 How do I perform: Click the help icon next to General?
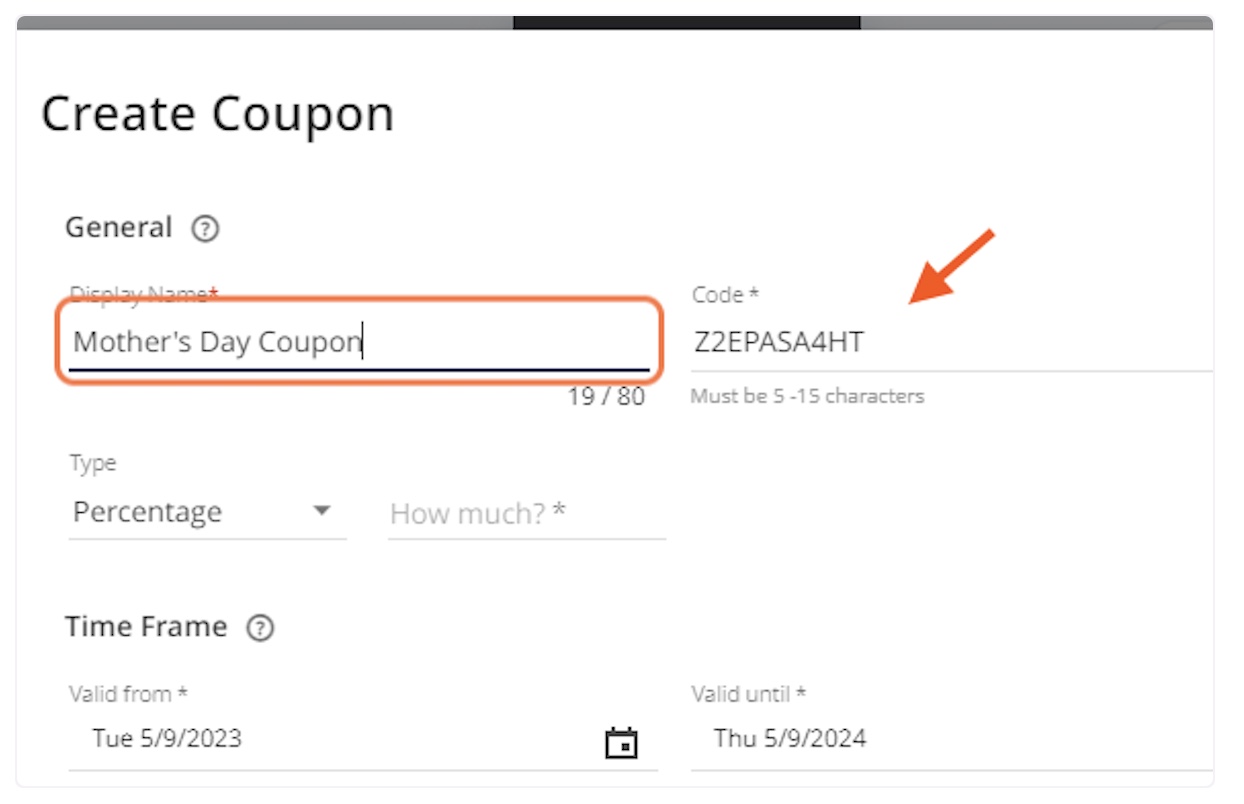coord(205,229)
